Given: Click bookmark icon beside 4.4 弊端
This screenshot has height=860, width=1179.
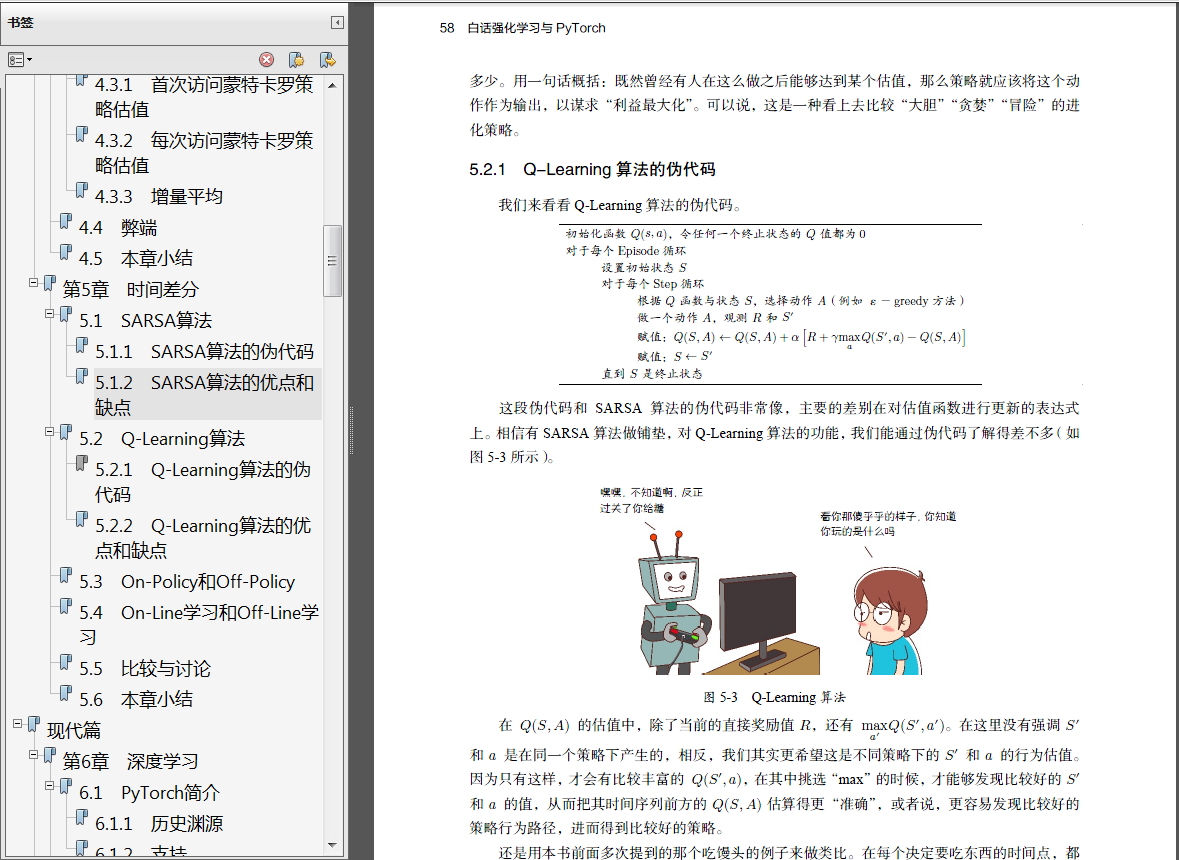Looking at the screenshot, I should [66, 223].
